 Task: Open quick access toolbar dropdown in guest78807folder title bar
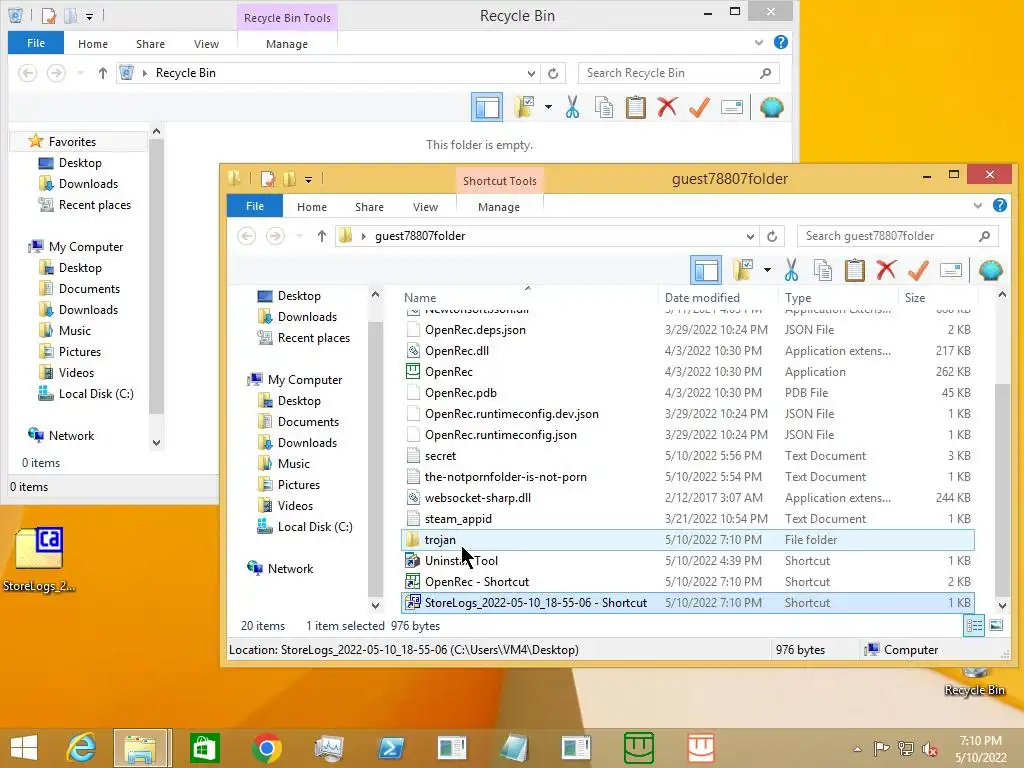click(x=308, y=179)
